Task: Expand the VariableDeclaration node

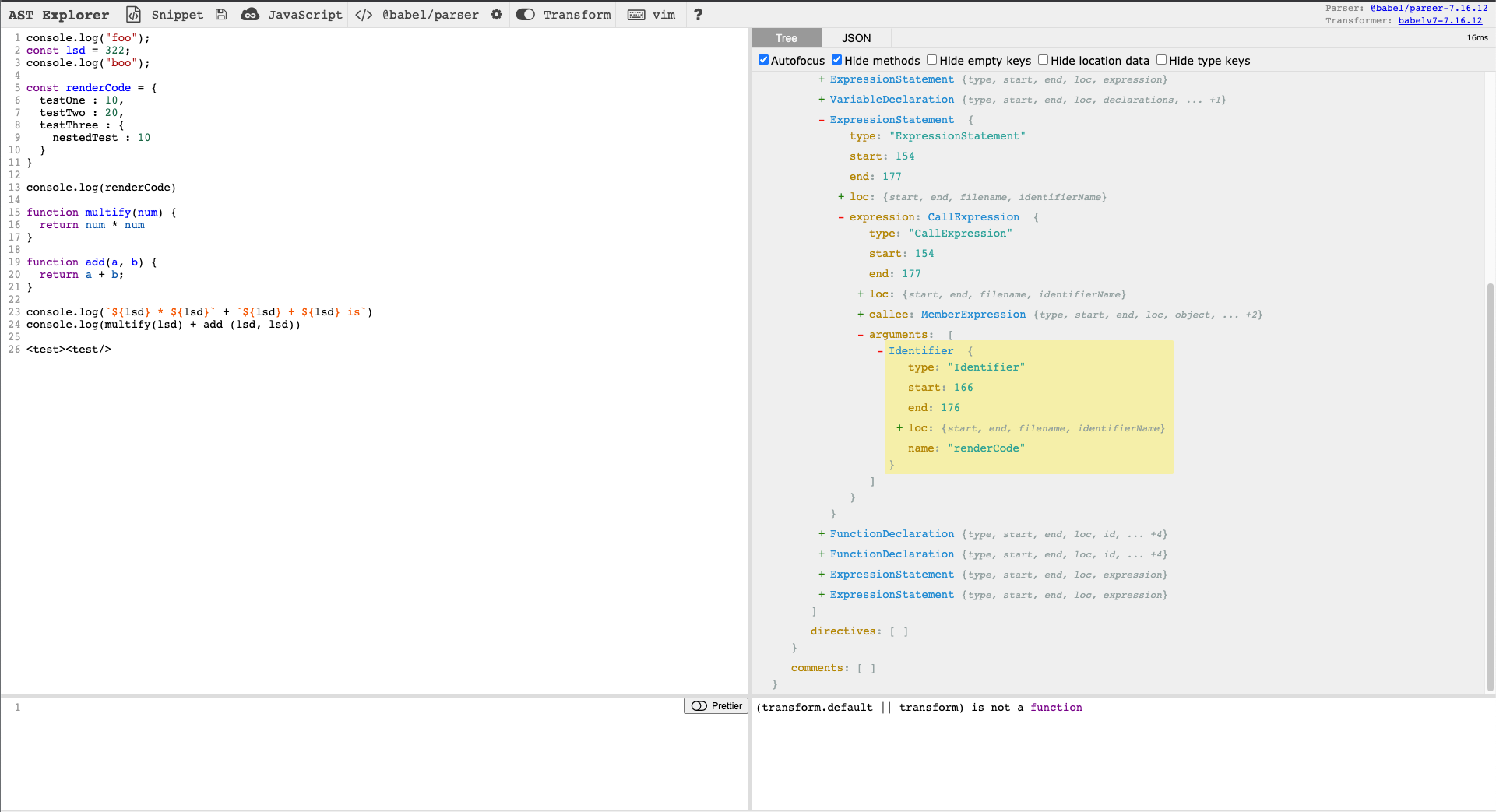Action: (x=822, y=99)
